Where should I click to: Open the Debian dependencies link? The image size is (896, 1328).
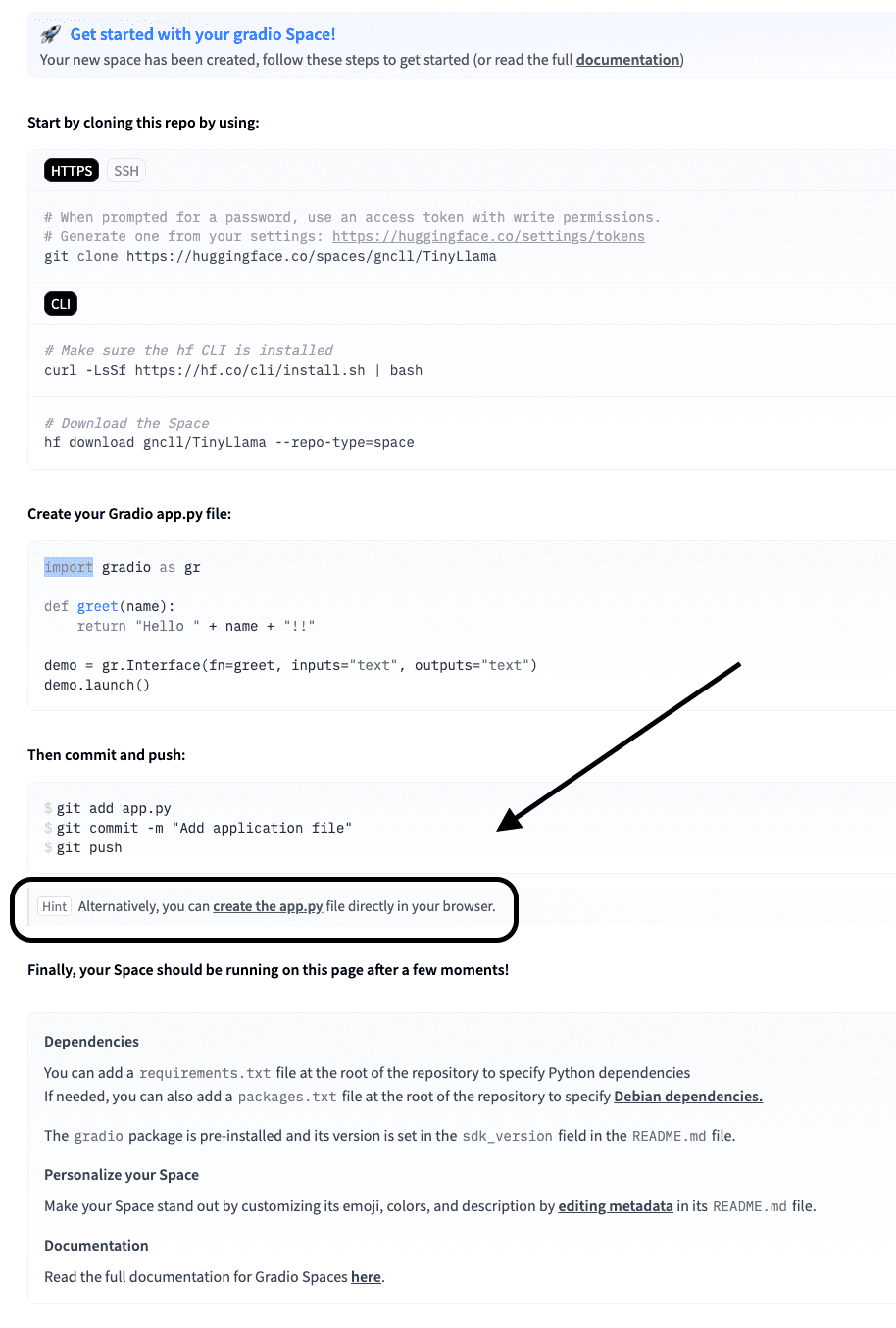687,1096
